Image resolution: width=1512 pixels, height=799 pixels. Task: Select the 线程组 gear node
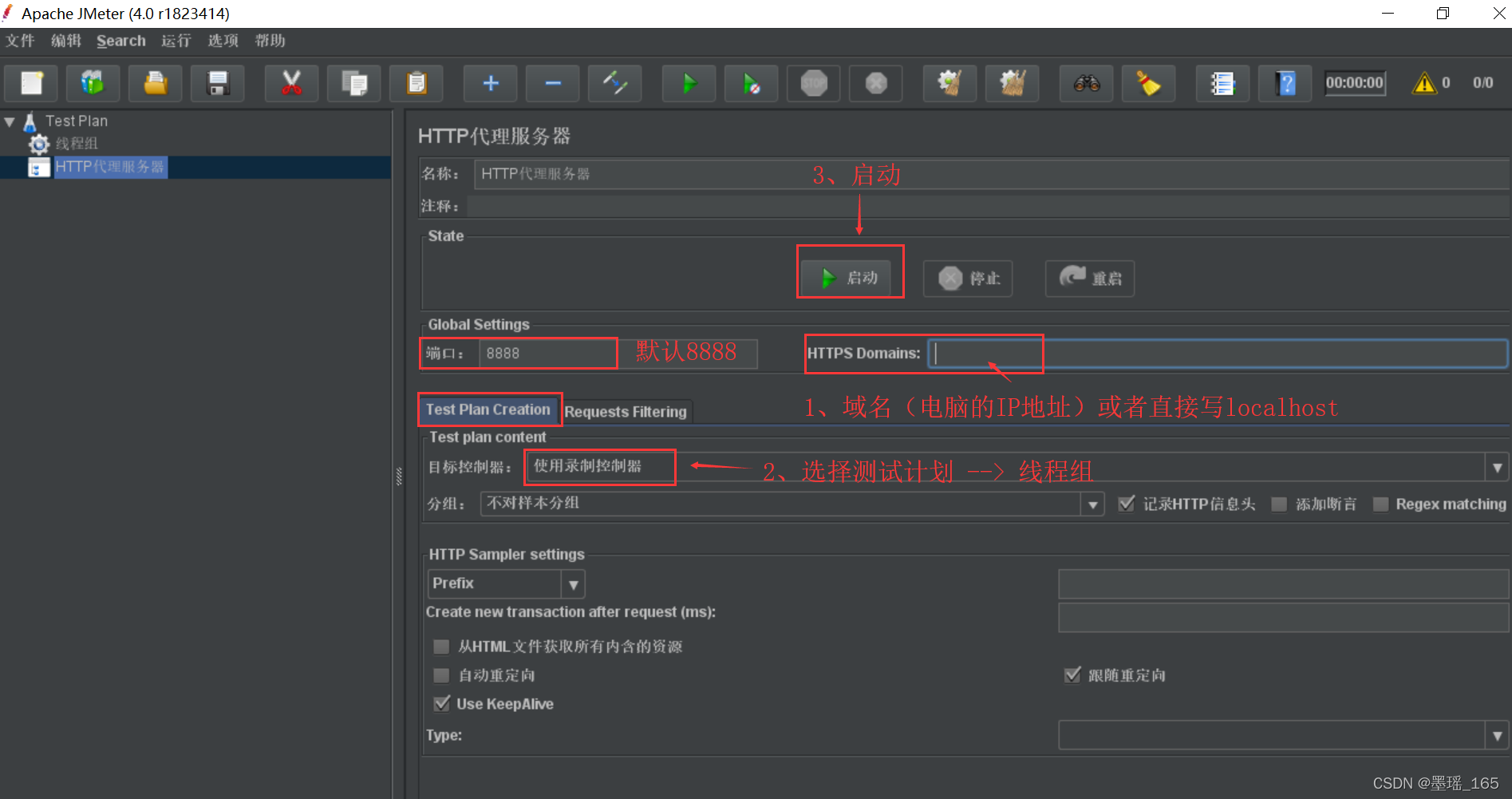point(64,144)
